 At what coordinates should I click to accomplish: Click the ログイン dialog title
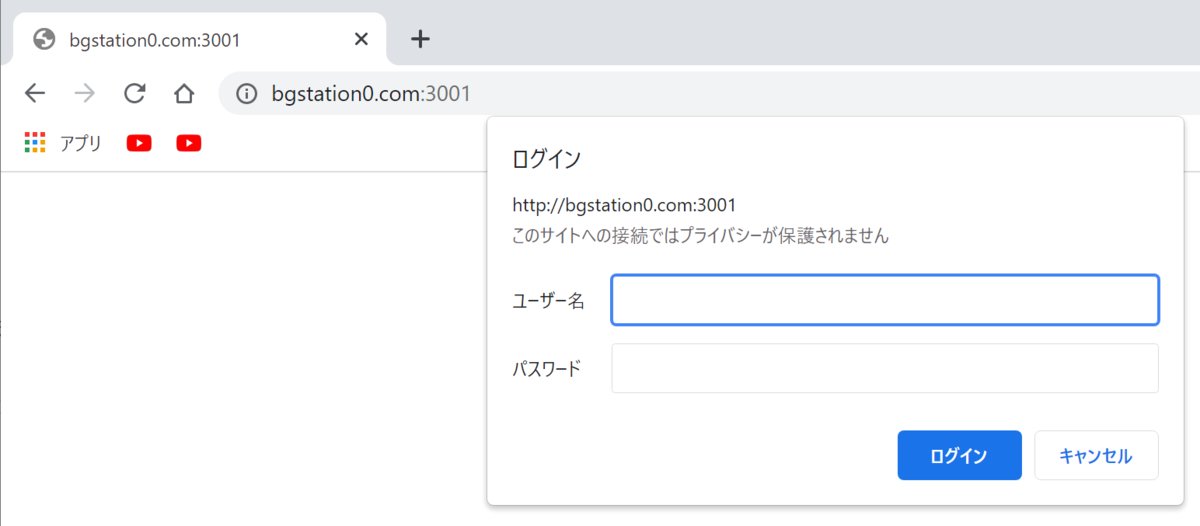coord(546,158)
